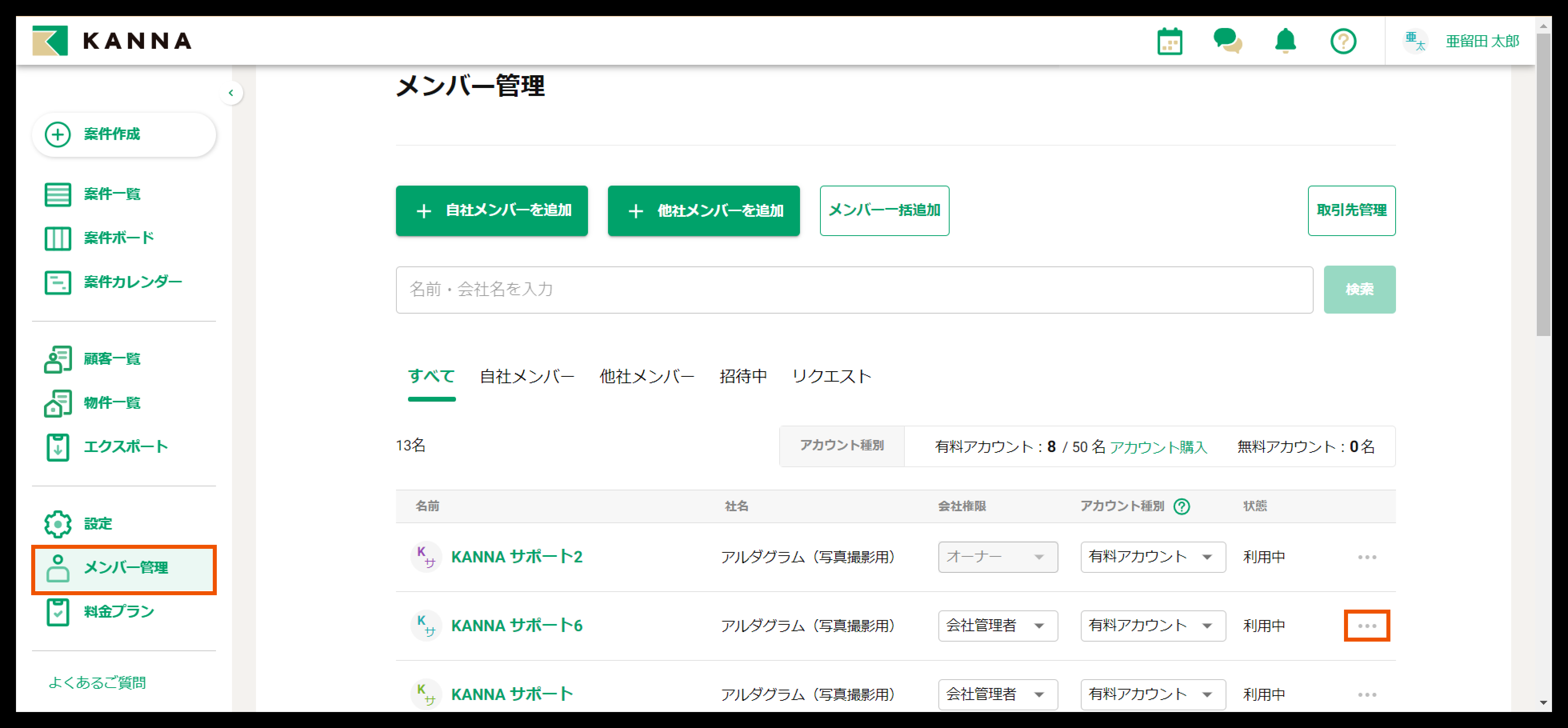Click the エクスポート sidebar icon

(58, 447)
